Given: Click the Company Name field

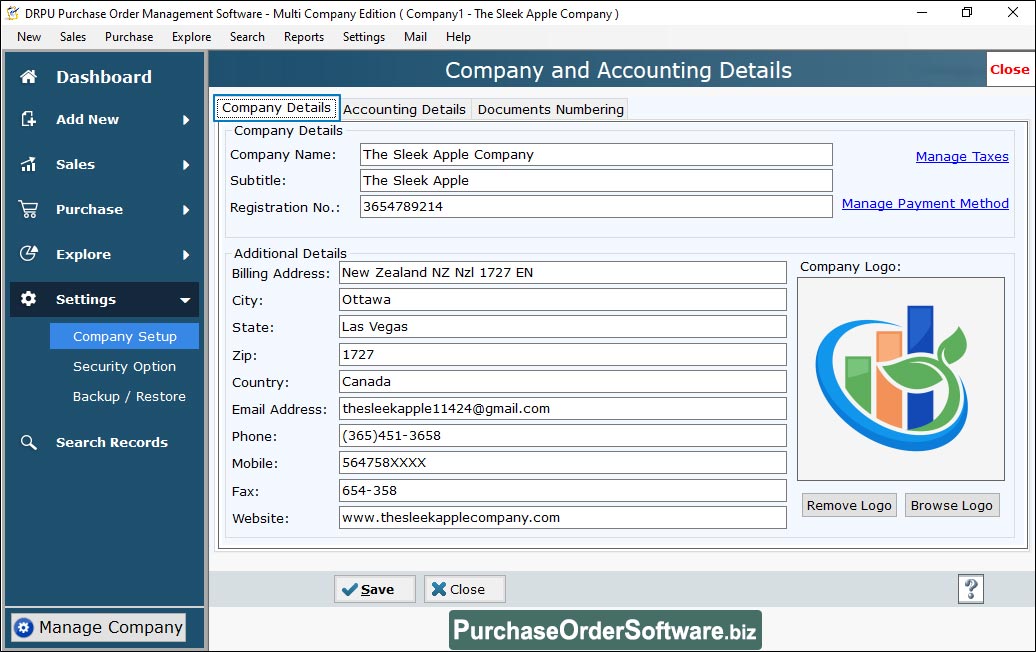Looking at the screenshot, I should pos(596,155).
